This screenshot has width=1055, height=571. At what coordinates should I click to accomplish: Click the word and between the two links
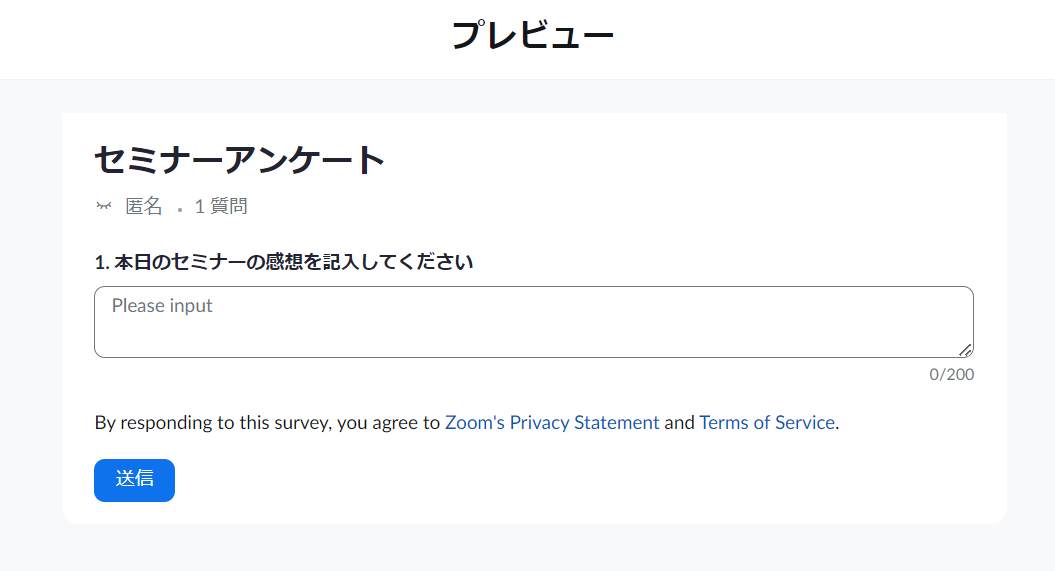coord(679,422)
